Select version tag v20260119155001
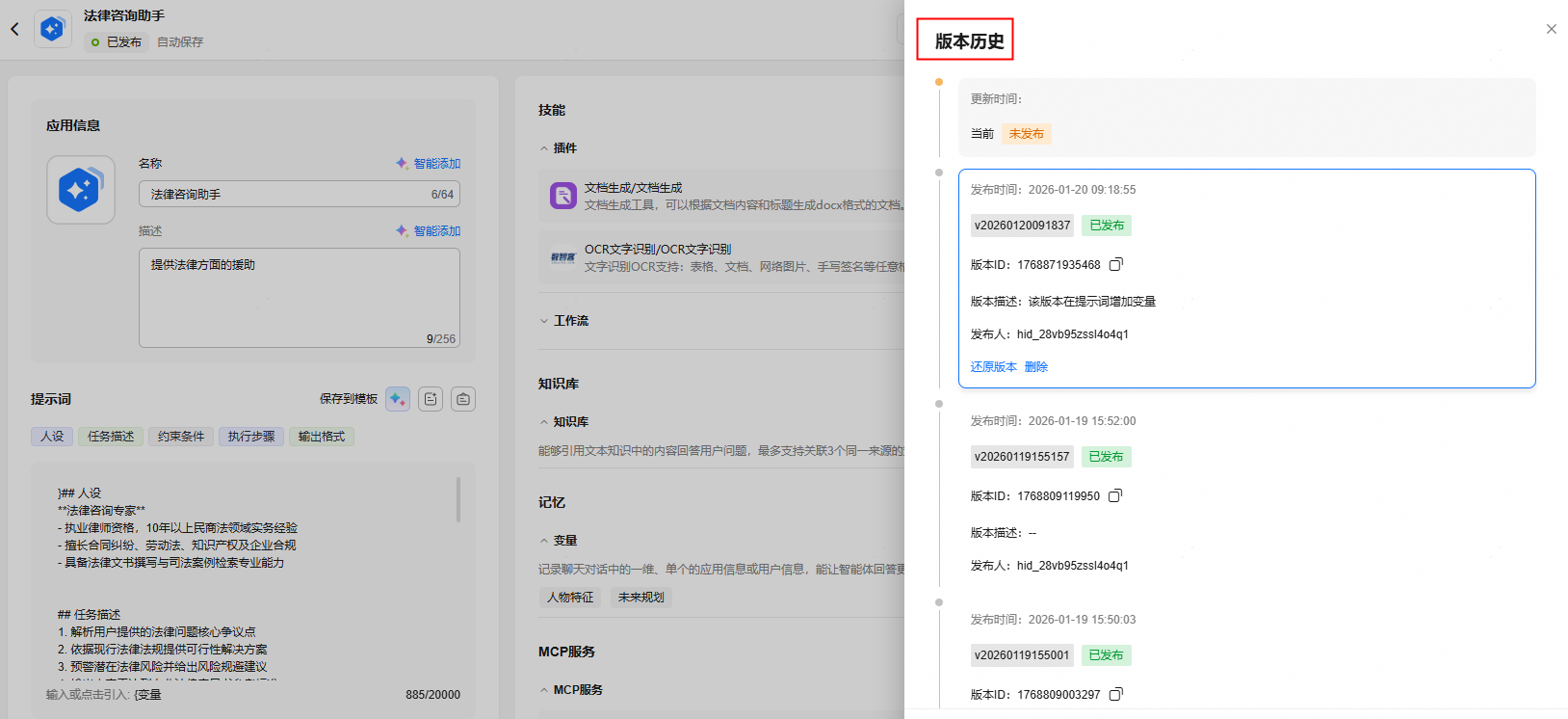 click(x=1022, y=655)
